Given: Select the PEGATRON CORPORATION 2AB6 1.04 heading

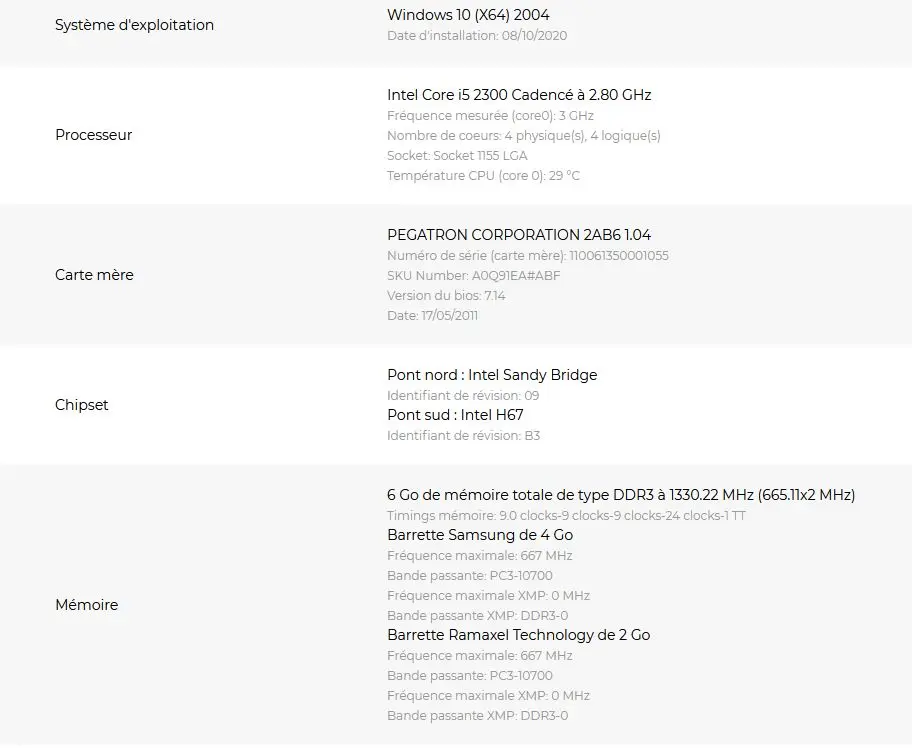Looking at the screenshot, I should [519, 235].
